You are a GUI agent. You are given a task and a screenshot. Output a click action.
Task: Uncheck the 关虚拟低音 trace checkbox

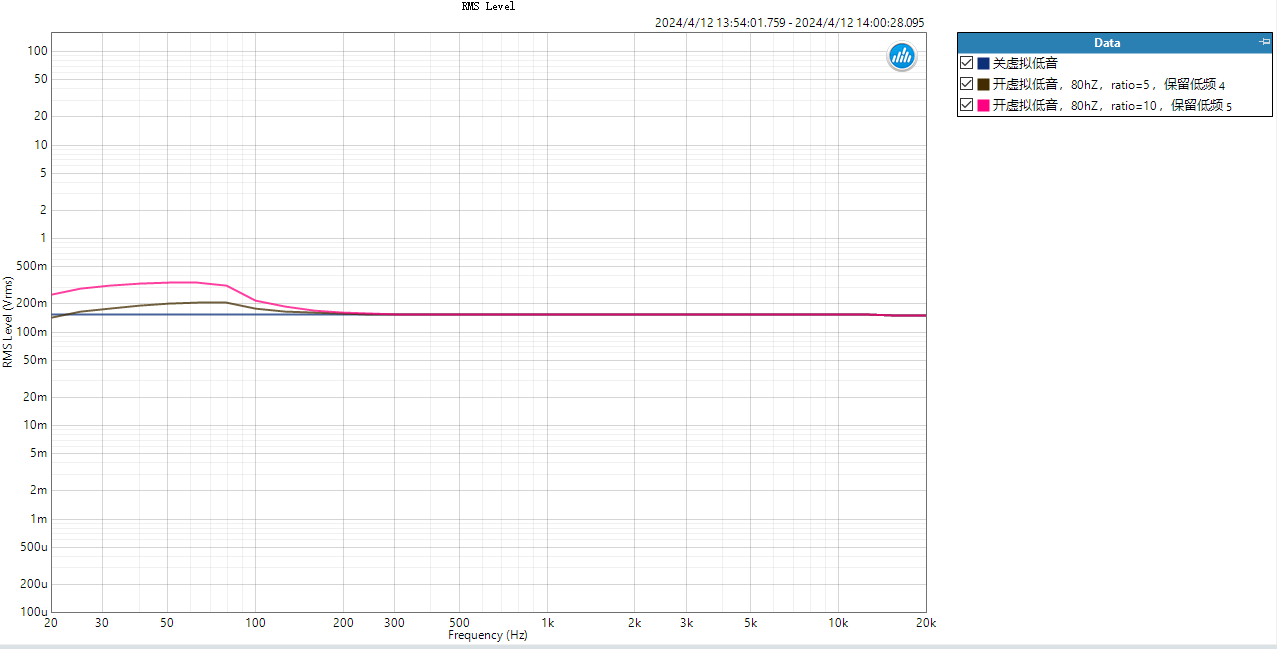coord(967,63)
